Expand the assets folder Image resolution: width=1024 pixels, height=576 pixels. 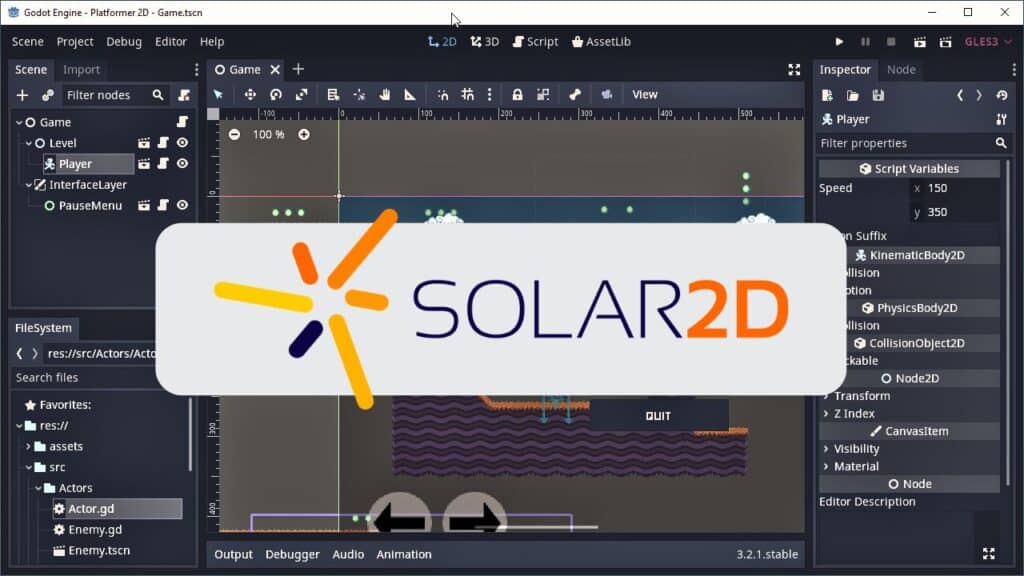28,447
